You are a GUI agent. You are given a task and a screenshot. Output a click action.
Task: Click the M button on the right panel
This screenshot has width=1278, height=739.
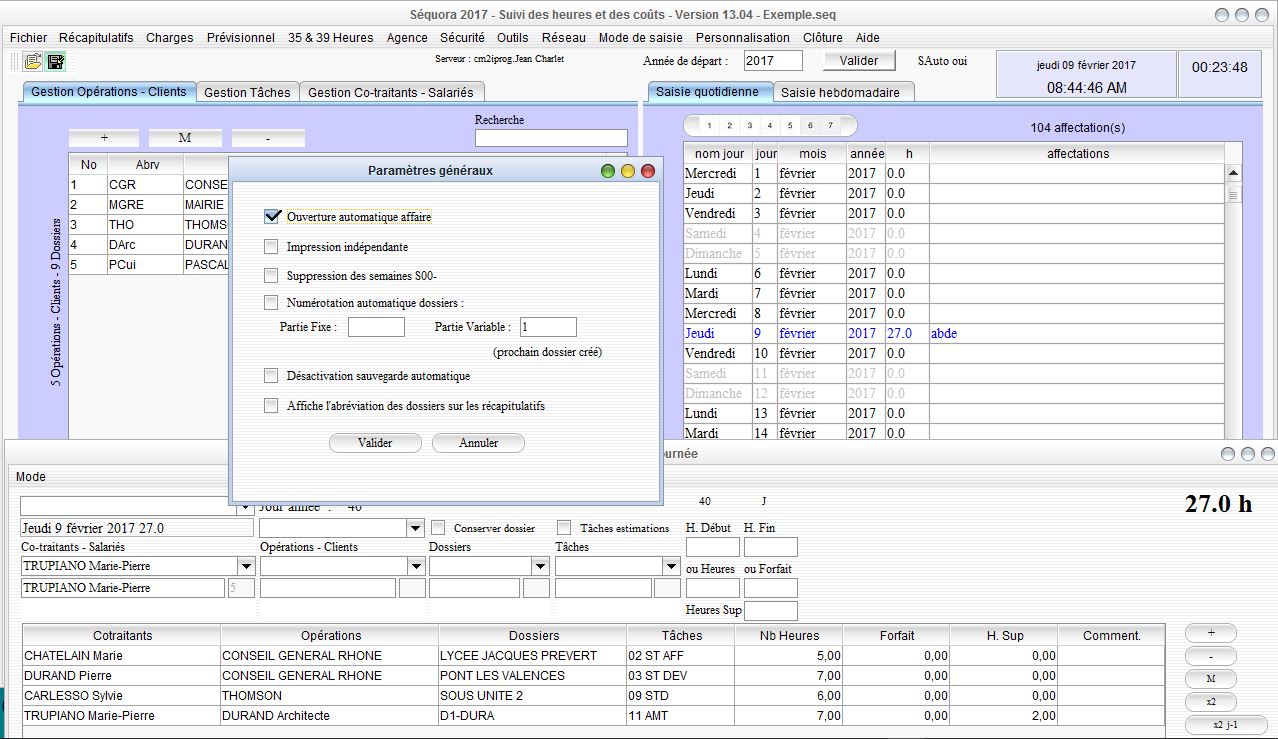(1209, 677)
